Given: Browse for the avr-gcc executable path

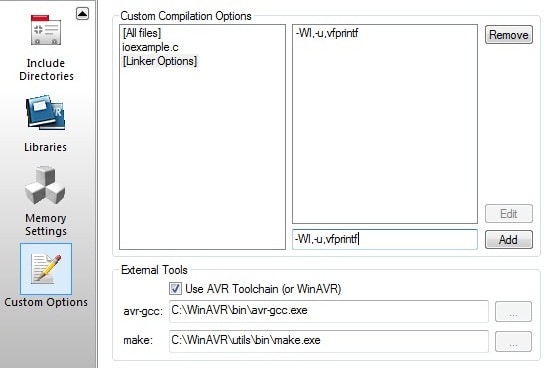Looking at the screenshot, I should (513, 312).
